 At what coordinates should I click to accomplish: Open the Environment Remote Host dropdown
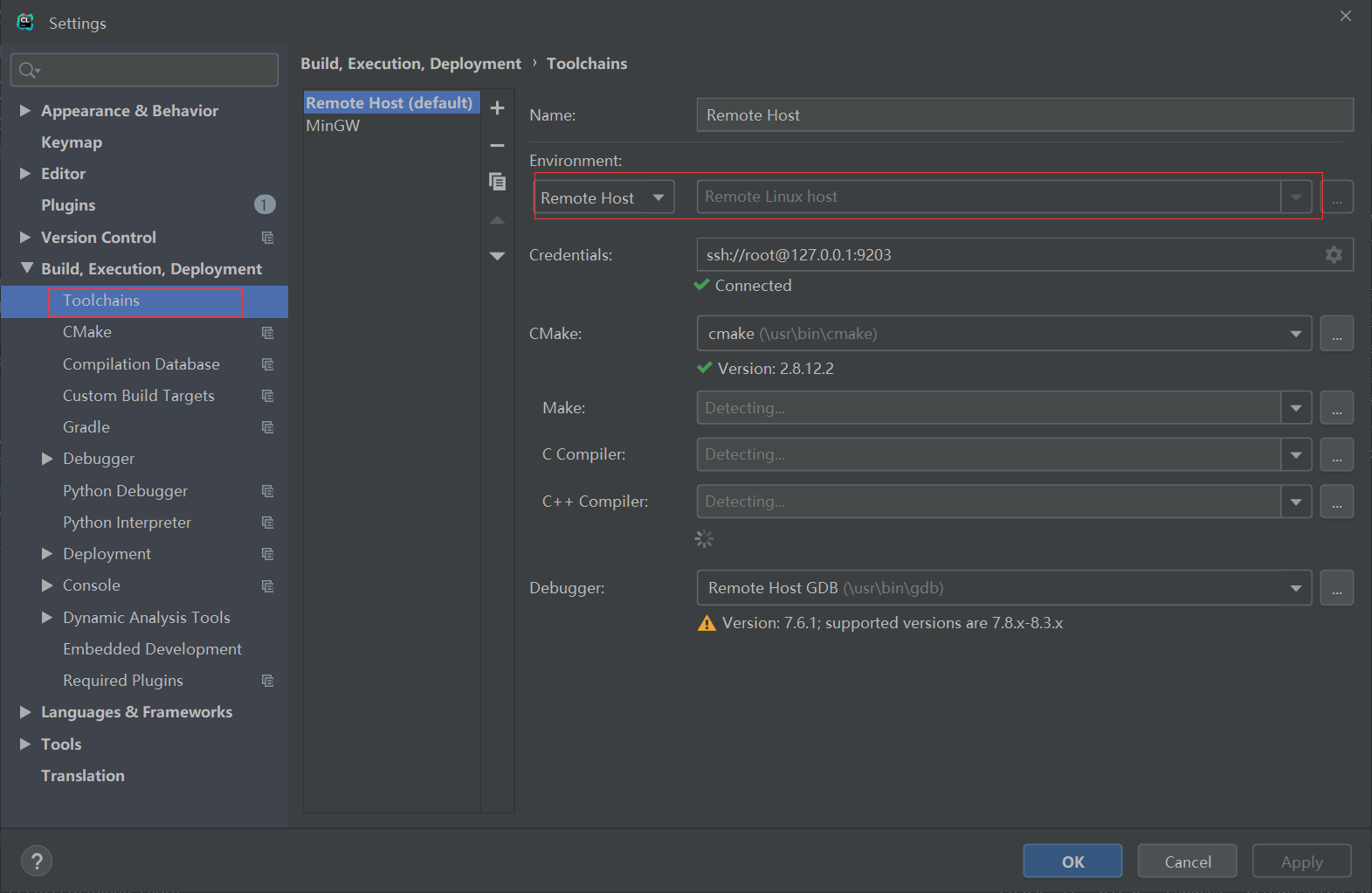(x=604, y=197)
